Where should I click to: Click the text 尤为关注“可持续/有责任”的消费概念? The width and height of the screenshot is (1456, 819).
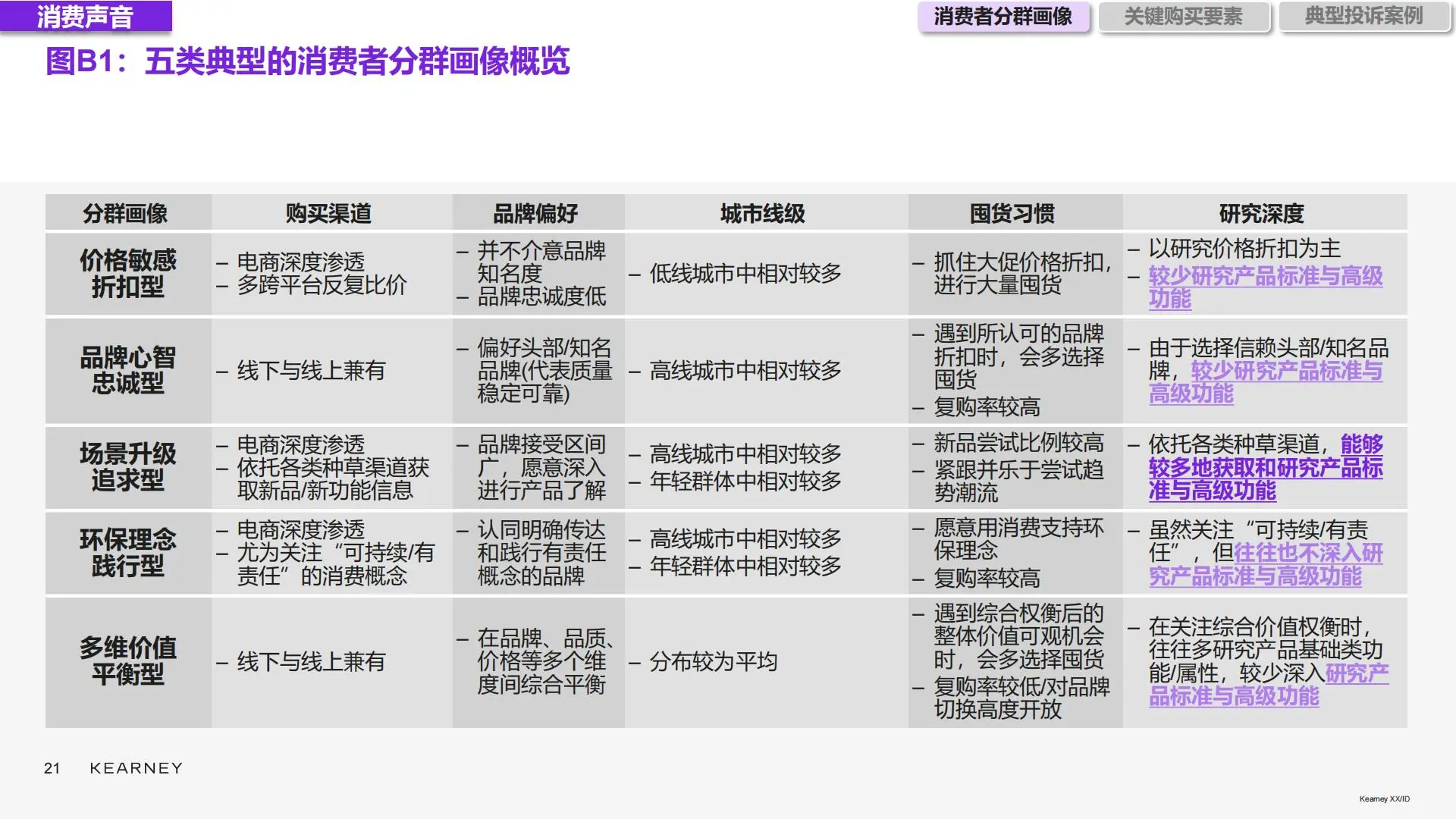(335, 564)
